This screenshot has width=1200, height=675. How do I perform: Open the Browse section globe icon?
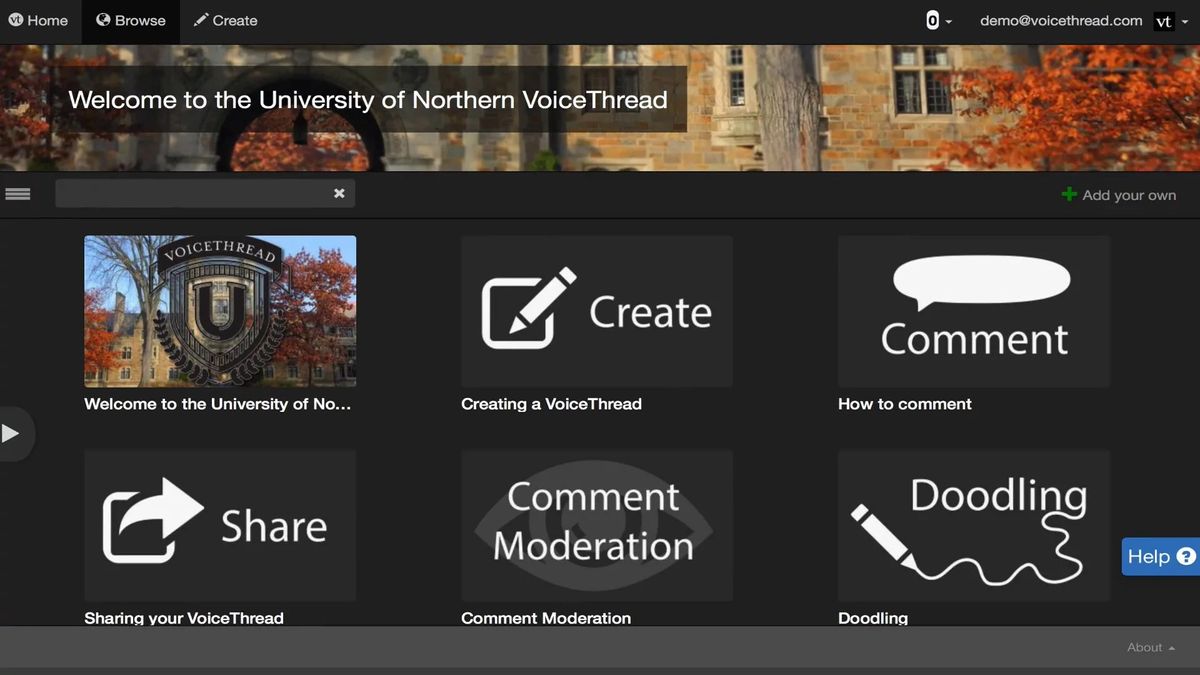click(x=102, y=19)
